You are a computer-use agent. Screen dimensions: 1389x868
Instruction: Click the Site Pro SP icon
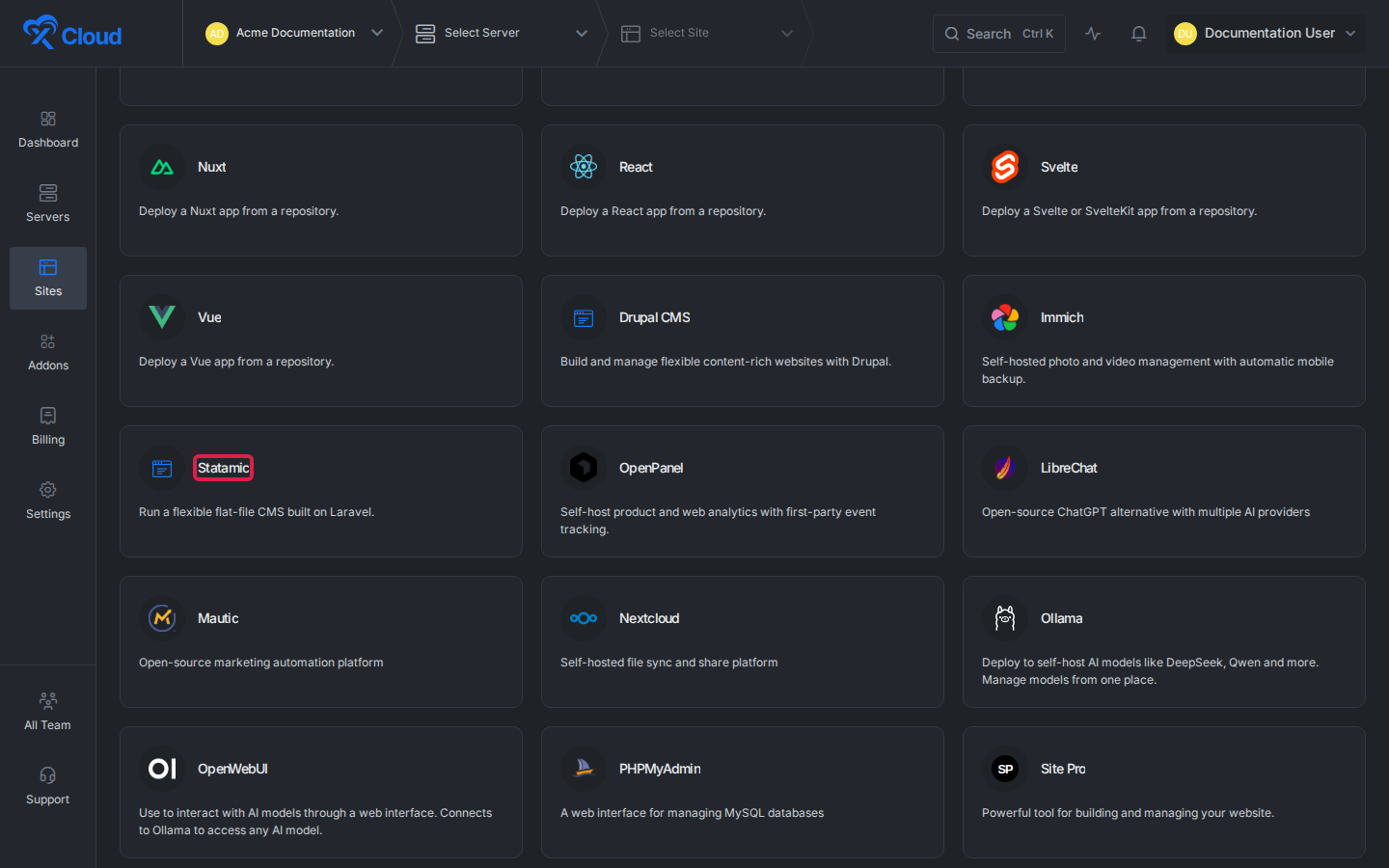tap(1005, 769)
